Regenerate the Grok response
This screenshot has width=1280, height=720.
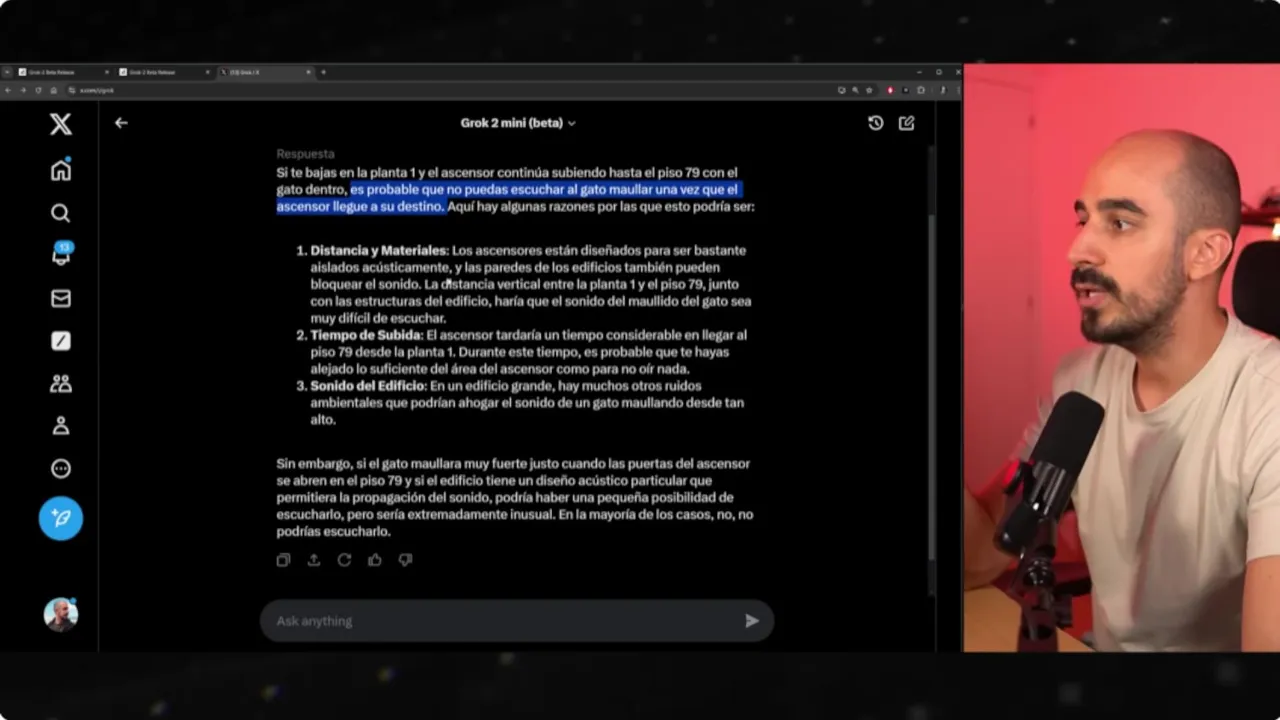coord(344,560)
